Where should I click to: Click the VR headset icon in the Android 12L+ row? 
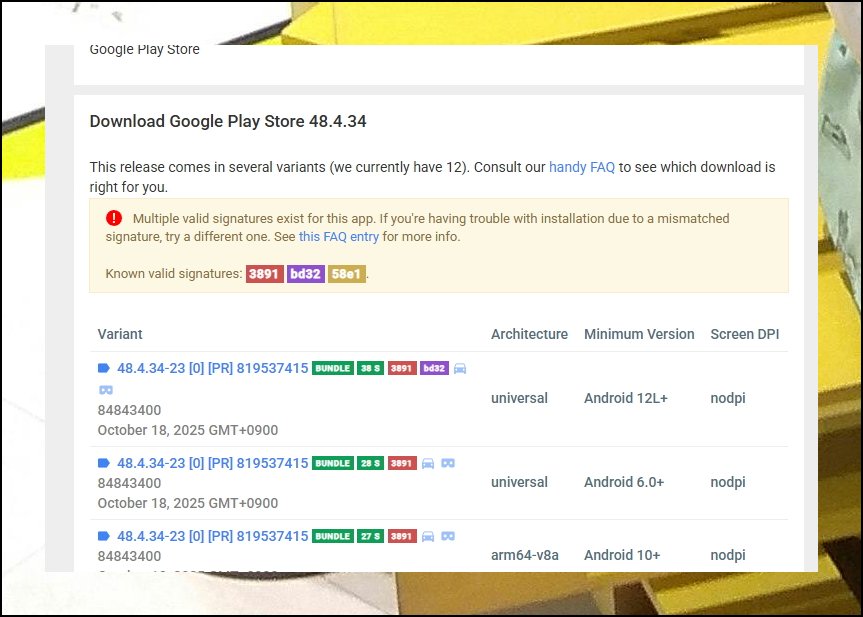pos(106,390)
